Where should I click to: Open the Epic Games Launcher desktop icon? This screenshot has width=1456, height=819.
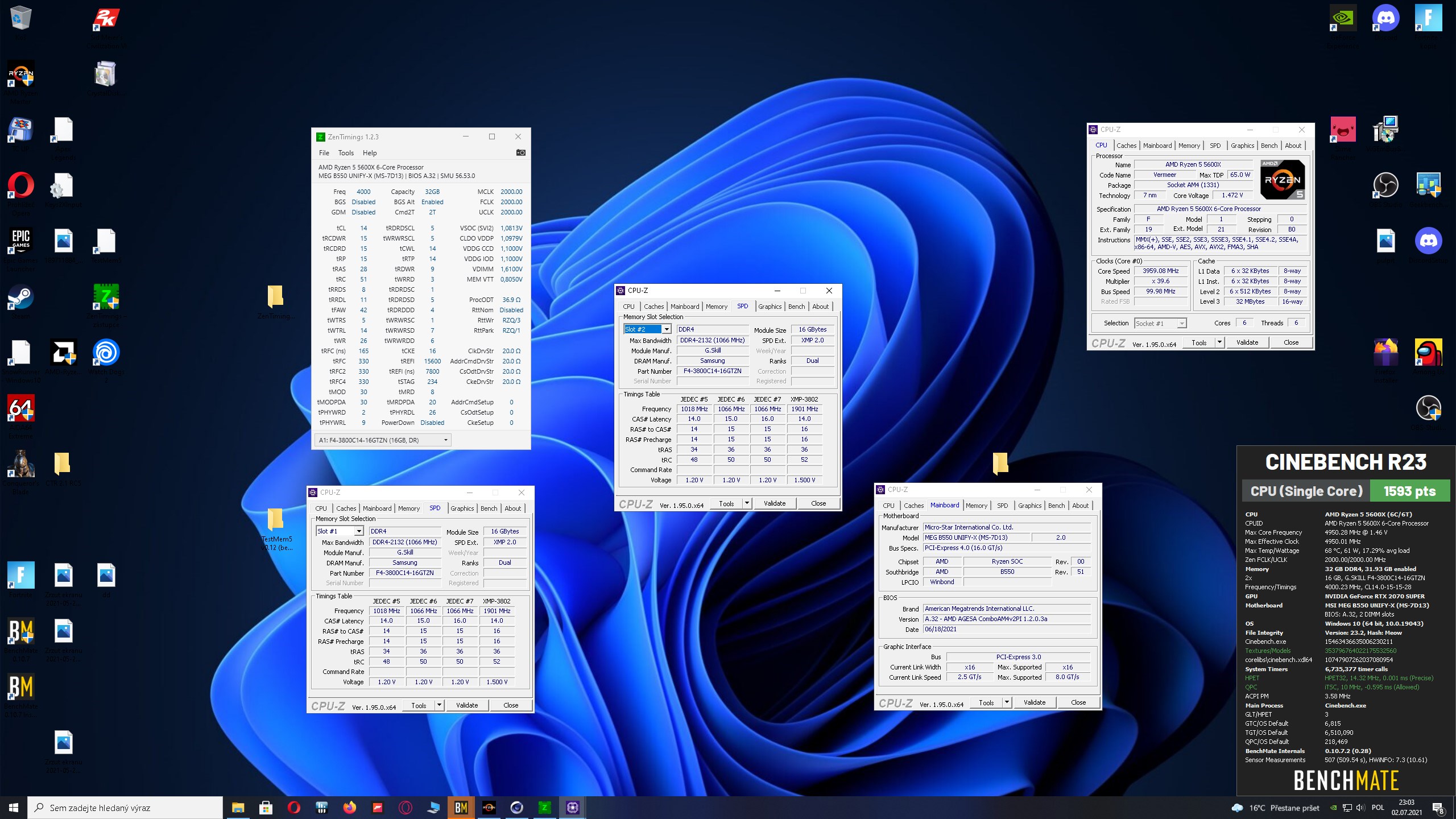pos(21,241)
